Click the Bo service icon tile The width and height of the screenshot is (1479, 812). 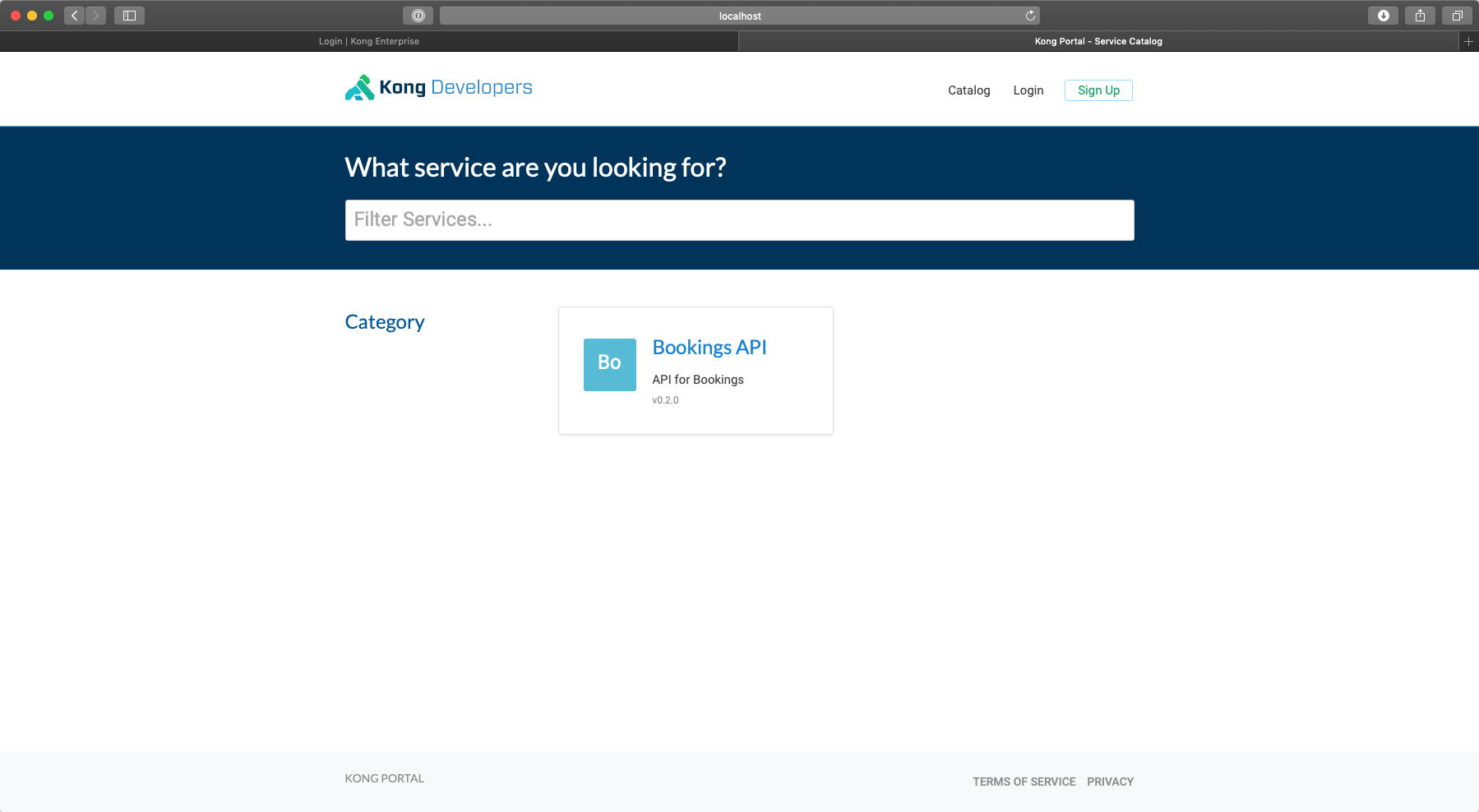point(609,364)
